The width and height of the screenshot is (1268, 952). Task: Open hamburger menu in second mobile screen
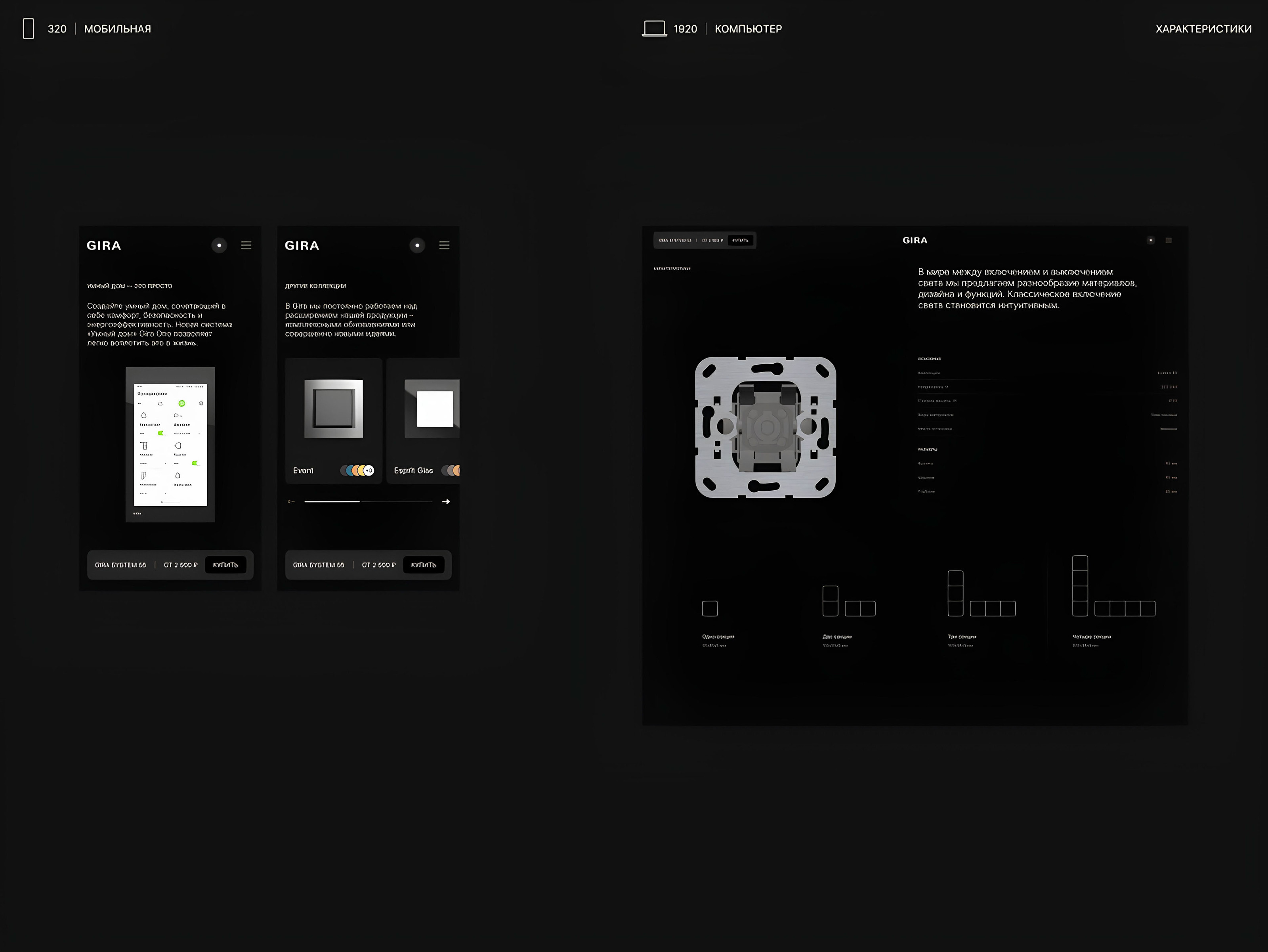pyautogui.click(x=444, y=245)
